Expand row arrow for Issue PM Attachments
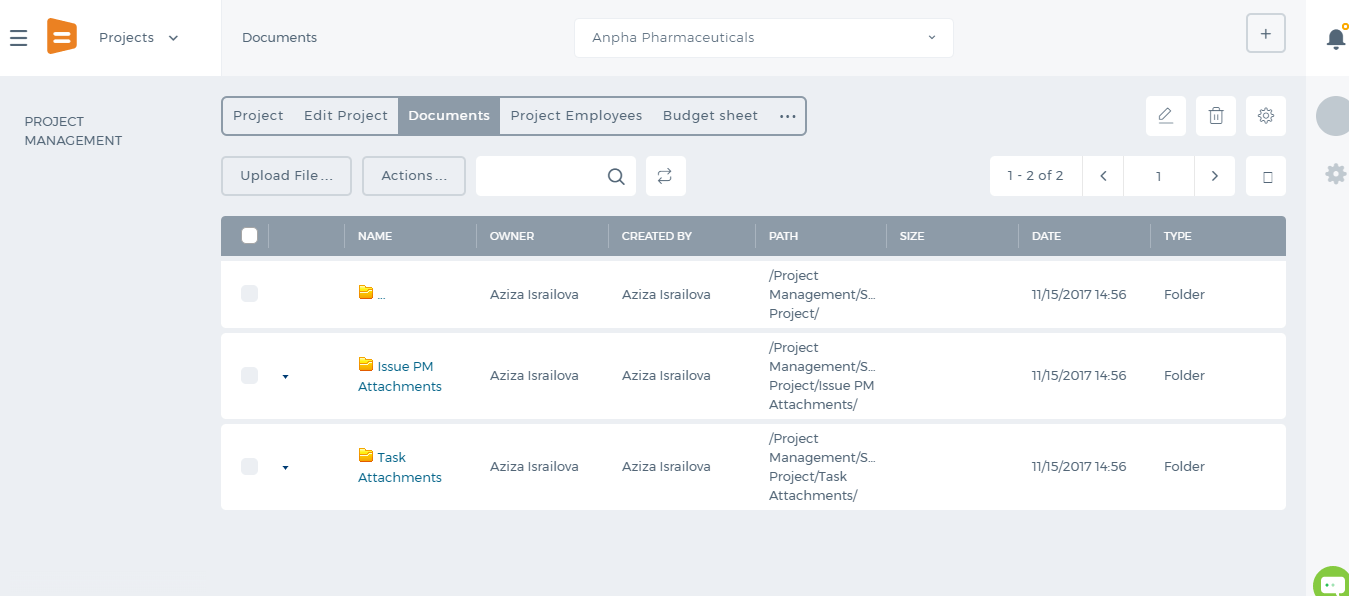The width and height of the screenshot is (1349, 596). (x=285, y=377)
